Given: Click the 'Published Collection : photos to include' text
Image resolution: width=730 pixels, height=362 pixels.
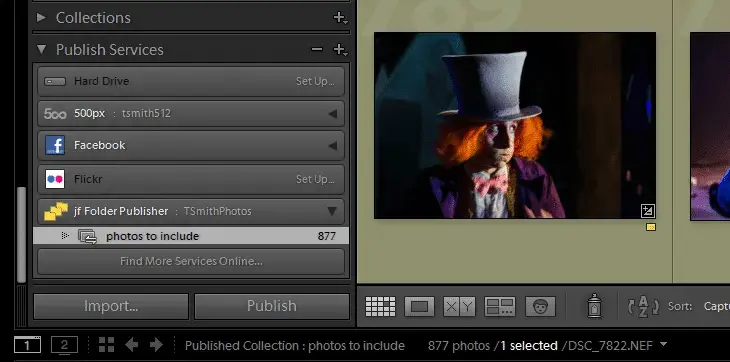Looking at the screenshot, I should coord(295,346).
